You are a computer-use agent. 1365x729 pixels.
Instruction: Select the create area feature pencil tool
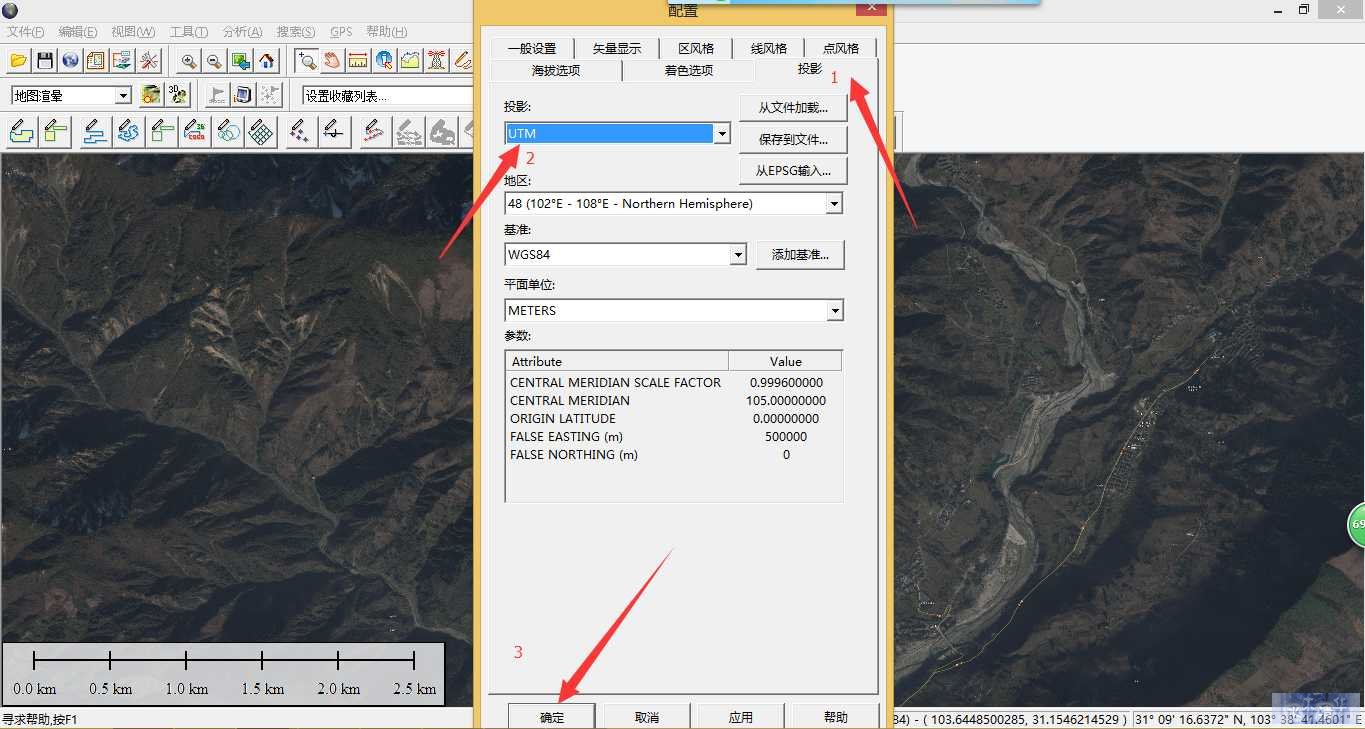[x=22, y=131]
